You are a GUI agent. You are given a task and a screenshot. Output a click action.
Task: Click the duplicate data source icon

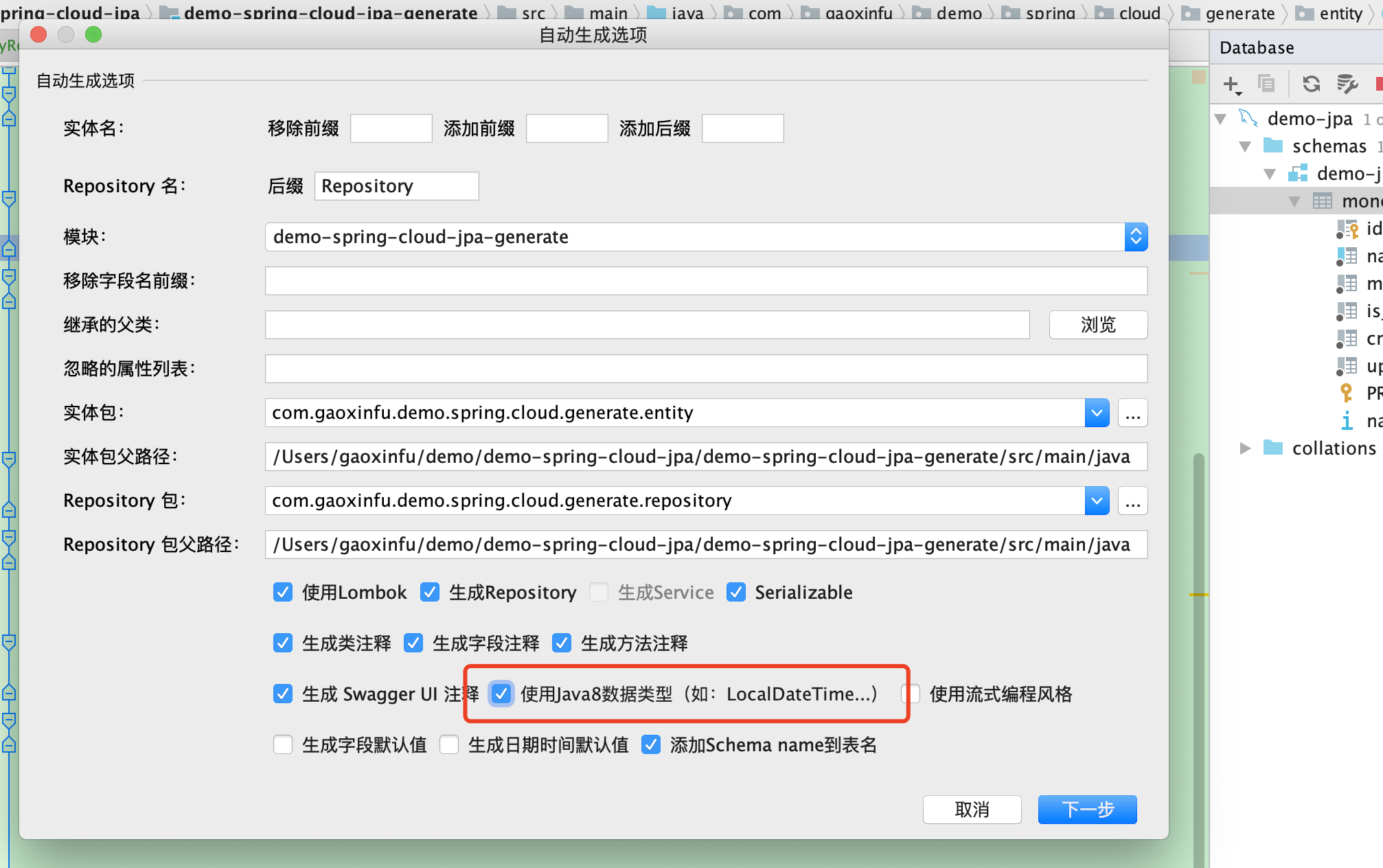1267,84
